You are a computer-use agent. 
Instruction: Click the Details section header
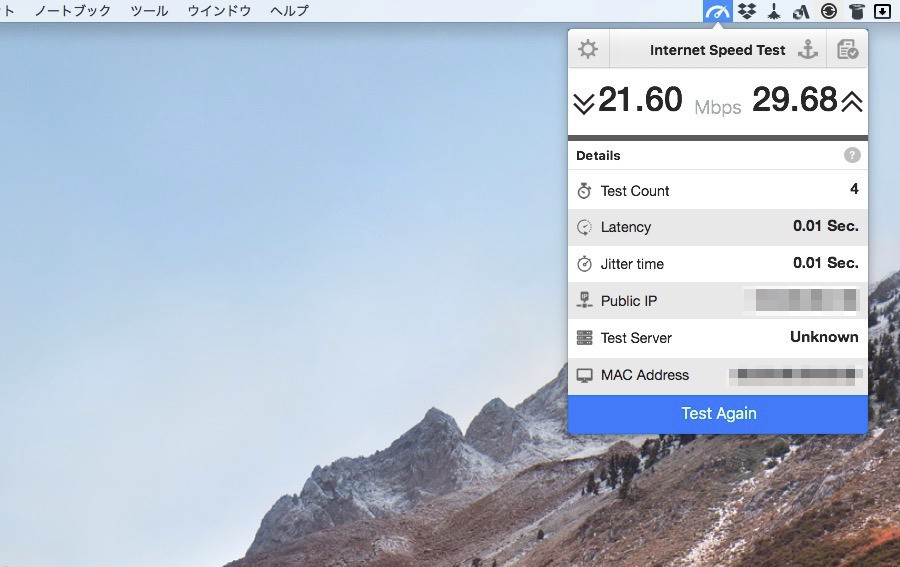pos(598,156)
